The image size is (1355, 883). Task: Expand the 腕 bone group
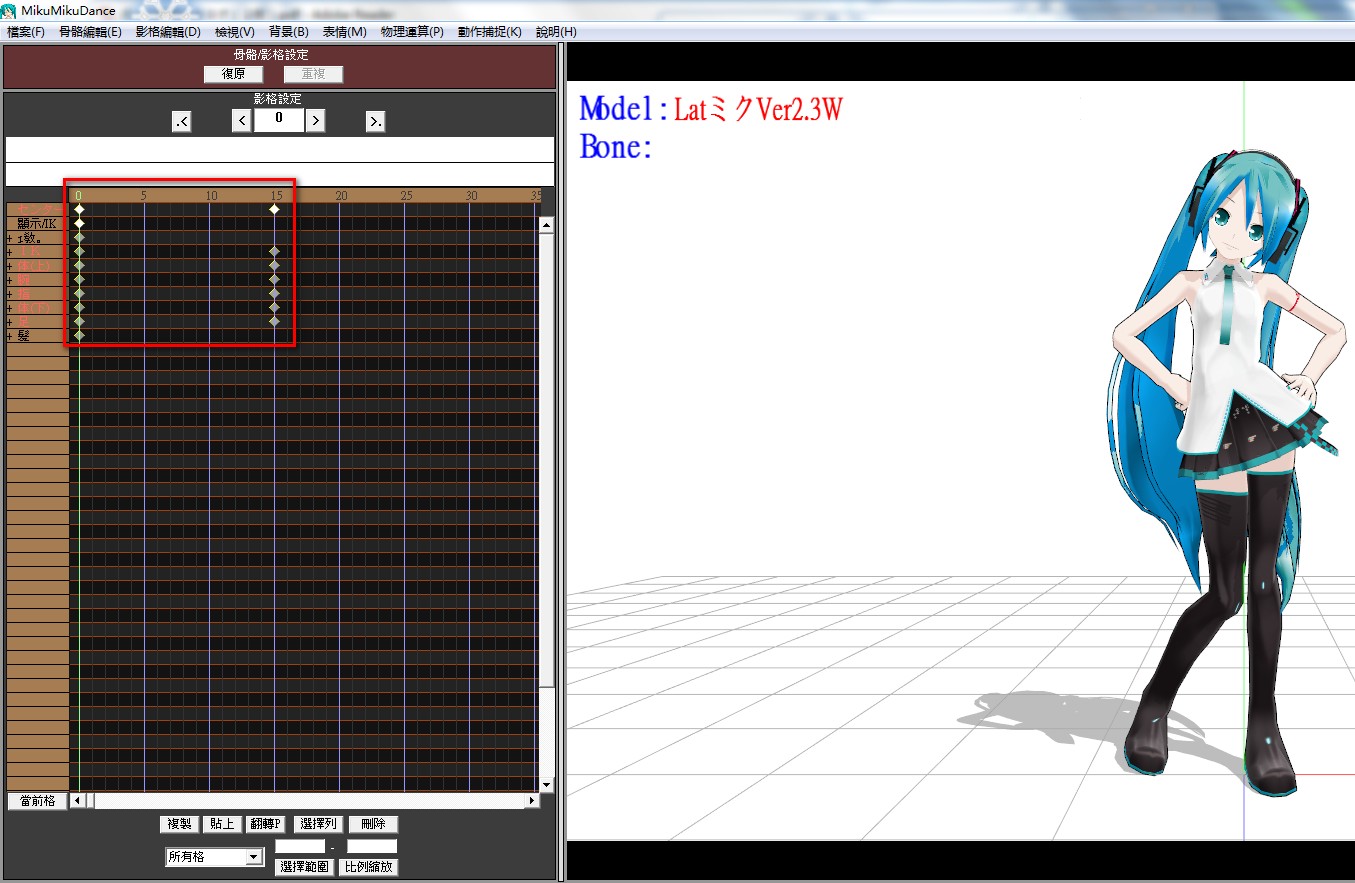pos(10,280)
